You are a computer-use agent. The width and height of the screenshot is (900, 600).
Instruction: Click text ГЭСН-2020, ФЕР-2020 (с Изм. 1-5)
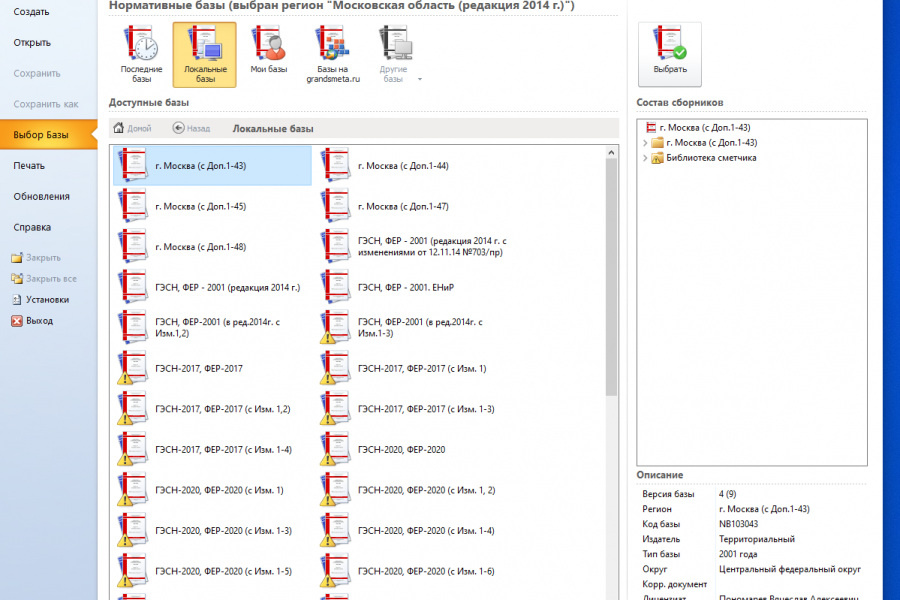tap(223, 571)
